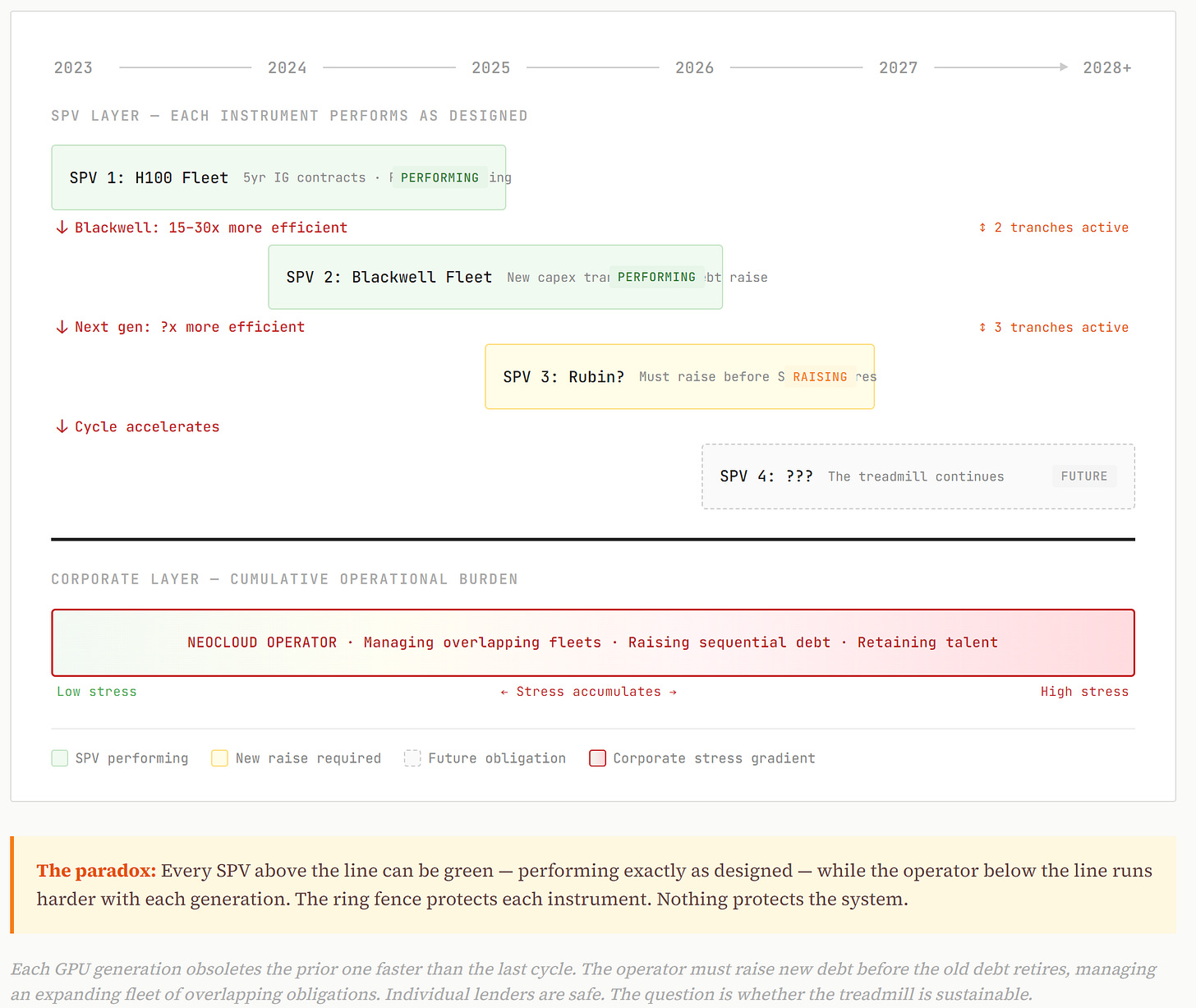Click 'The treadmill continues' text in SPV 4
1196x1008 pixels.
(916, 476)
